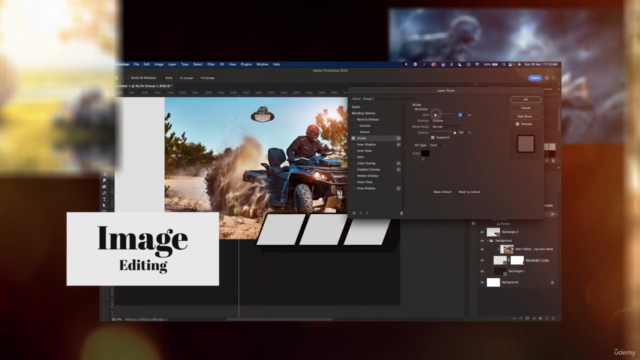Open the Window menu

[x=262, y=64]
